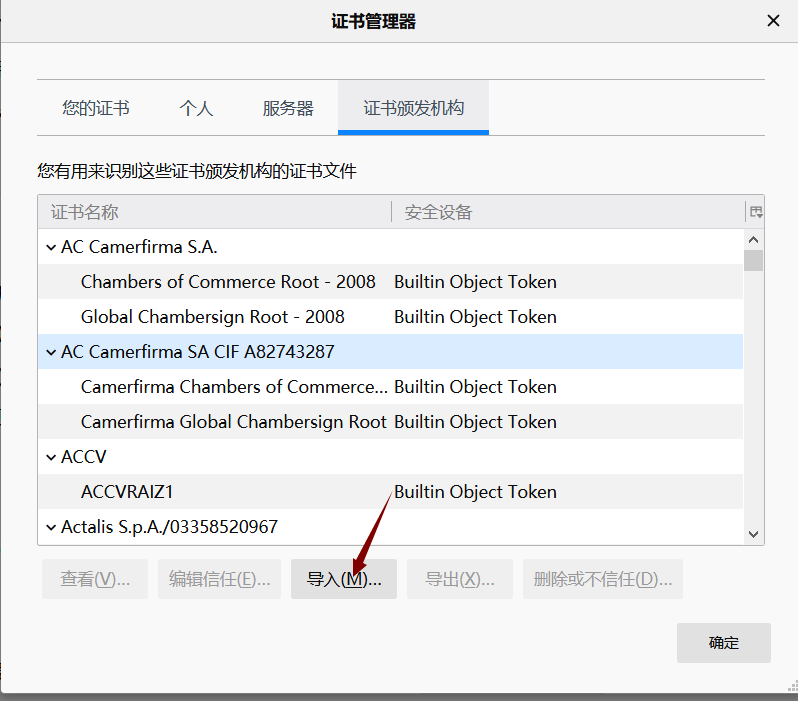Select the AC Camerfirma SA CIF A82743287 row

[x=391, y=352]
